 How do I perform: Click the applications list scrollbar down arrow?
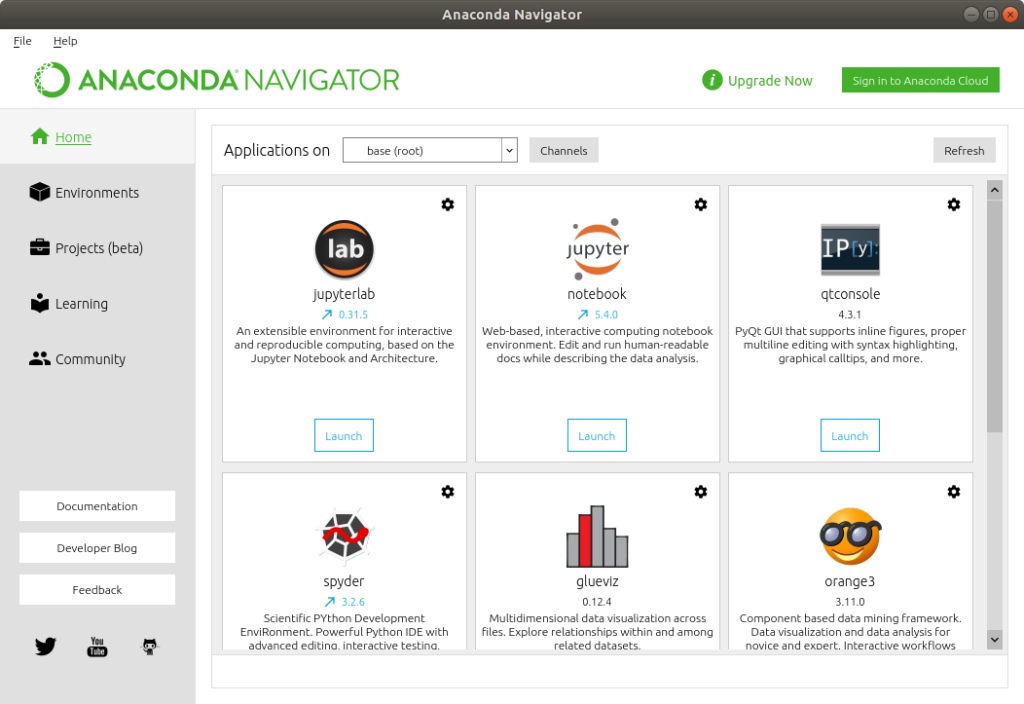(x=995, y=640)
